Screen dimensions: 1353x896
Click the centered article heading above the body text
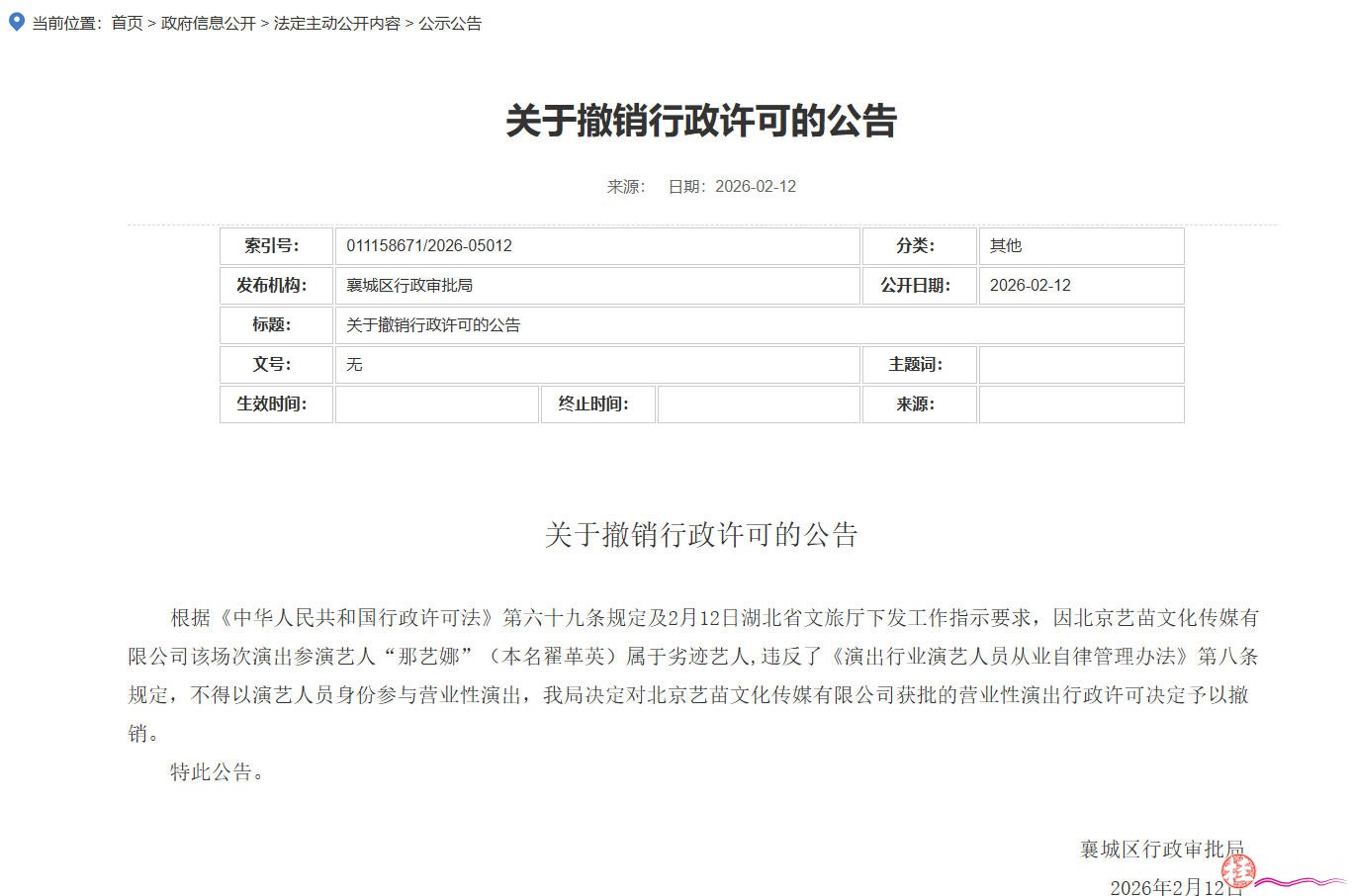point(701,535)
